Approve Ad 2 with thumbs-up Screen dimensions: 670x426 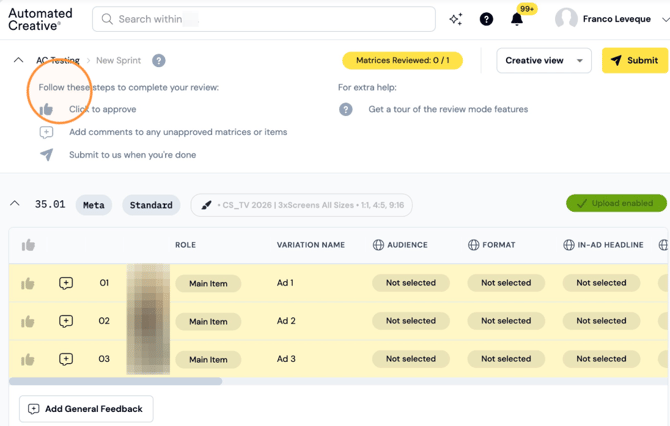[x=28, y=321]
